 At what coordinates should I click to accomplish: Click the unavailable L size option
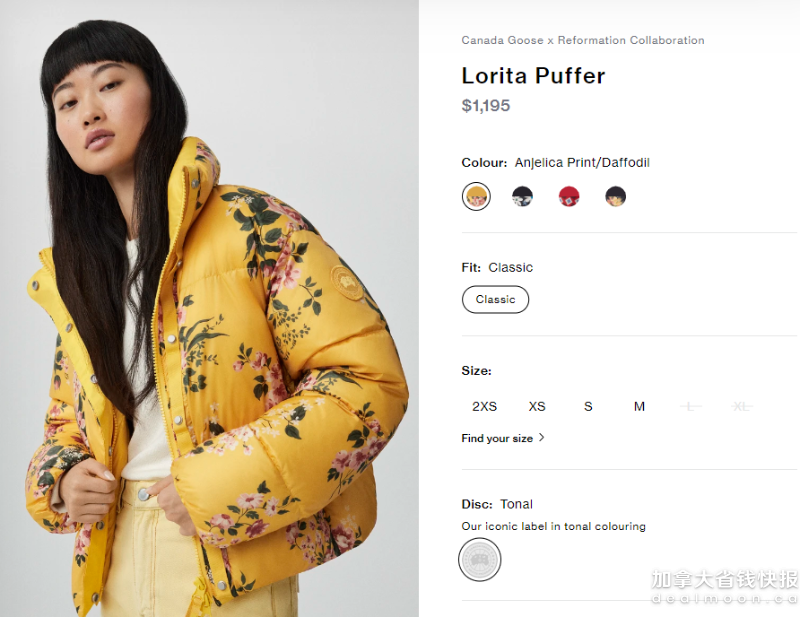690,406
